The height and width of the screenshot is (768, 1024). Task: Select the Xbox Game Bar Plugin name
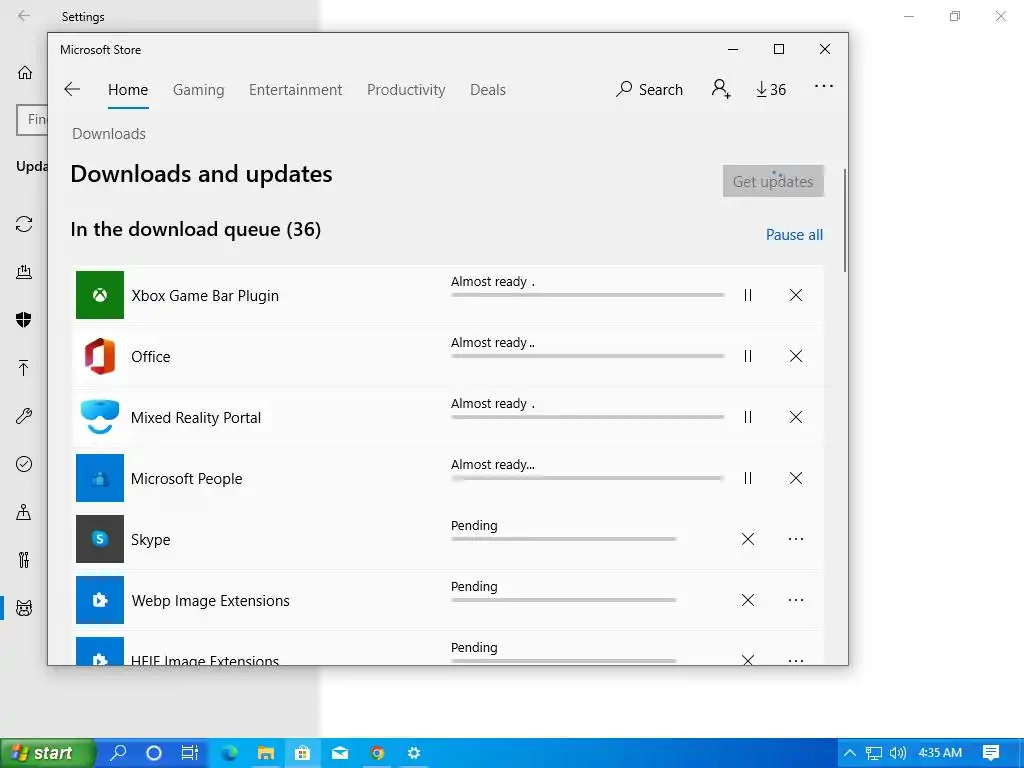click(205, 296)
